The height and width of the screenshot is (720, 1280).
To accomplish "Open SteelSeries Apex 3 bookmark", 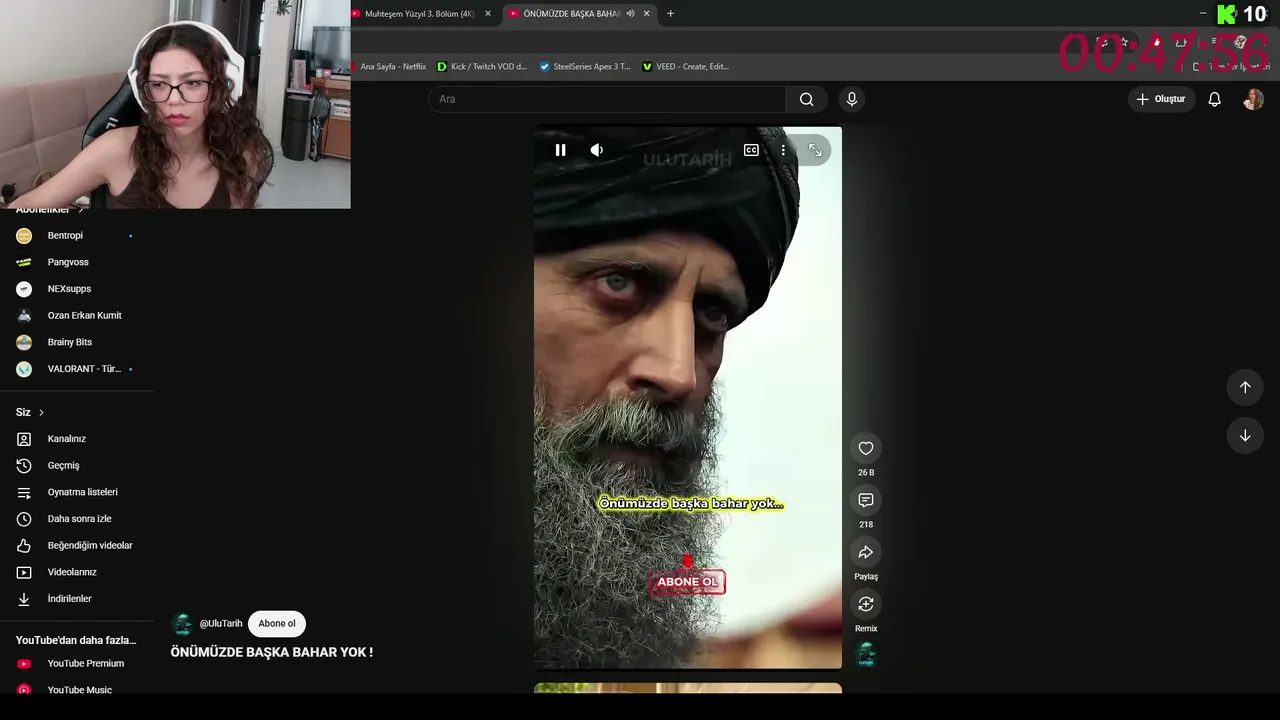I will (x=585, y=67).
